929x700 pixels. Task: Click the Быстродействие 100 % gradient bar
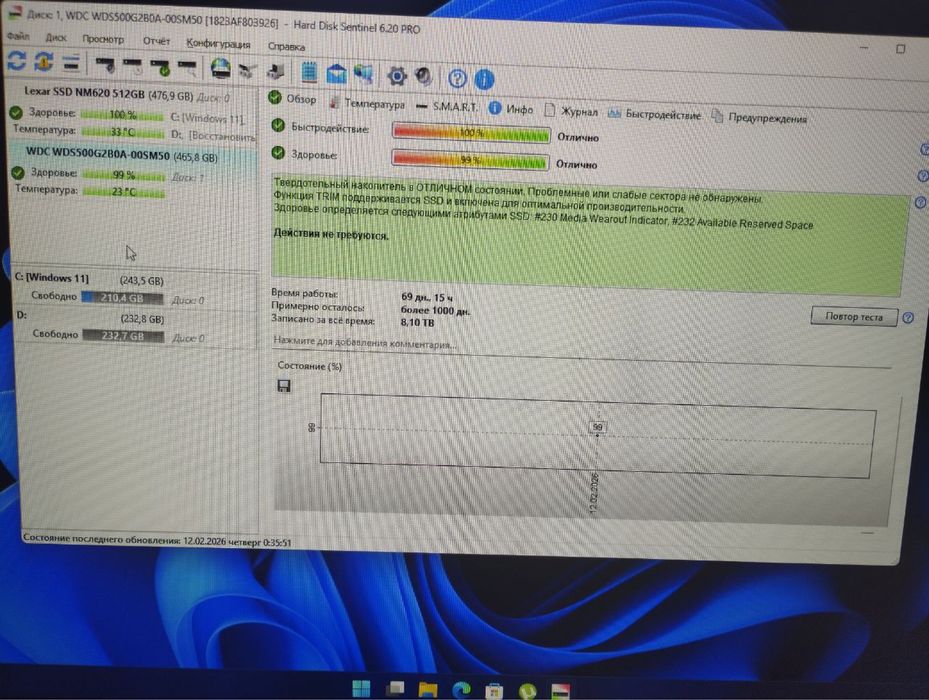(472, 133)
